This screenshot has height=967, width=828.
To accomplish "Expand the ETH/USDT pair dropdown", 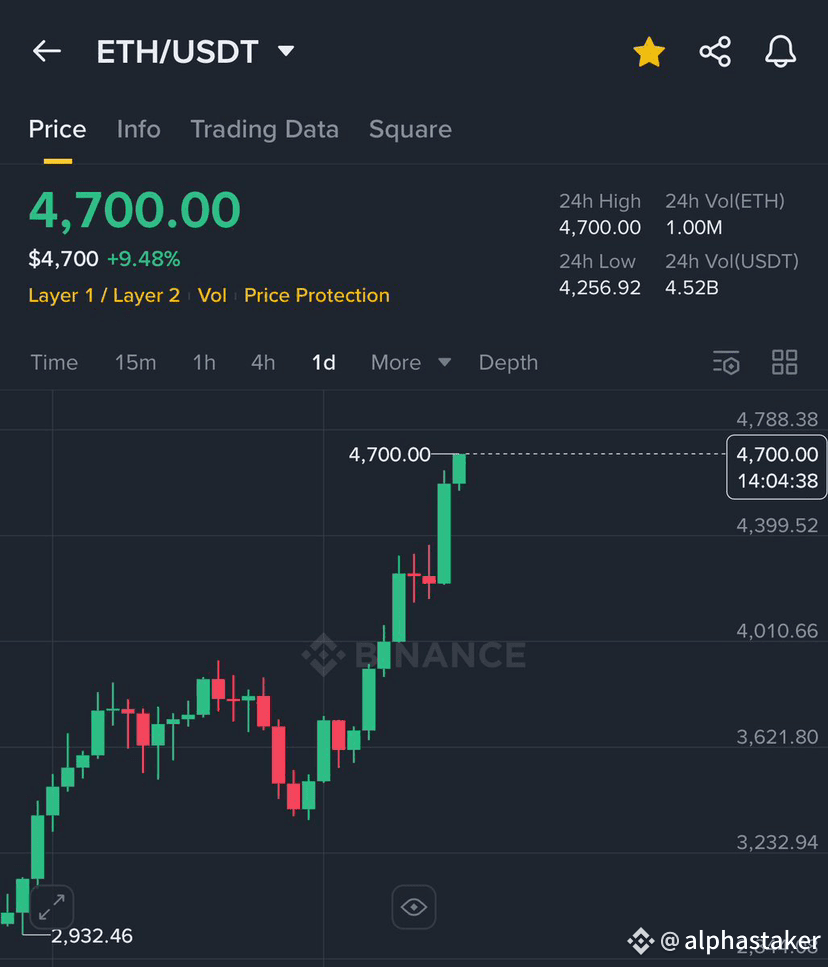I will [x=286, y=51].
